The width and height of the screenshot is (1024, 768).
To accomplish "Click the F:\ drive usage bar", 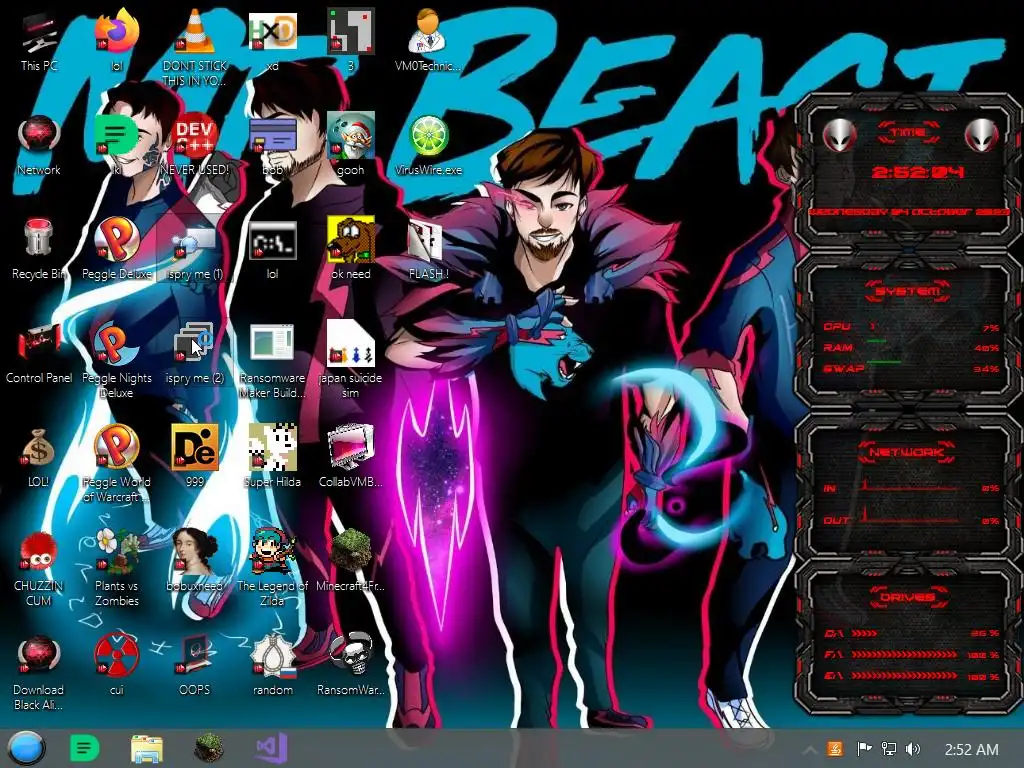I will 904,654.
